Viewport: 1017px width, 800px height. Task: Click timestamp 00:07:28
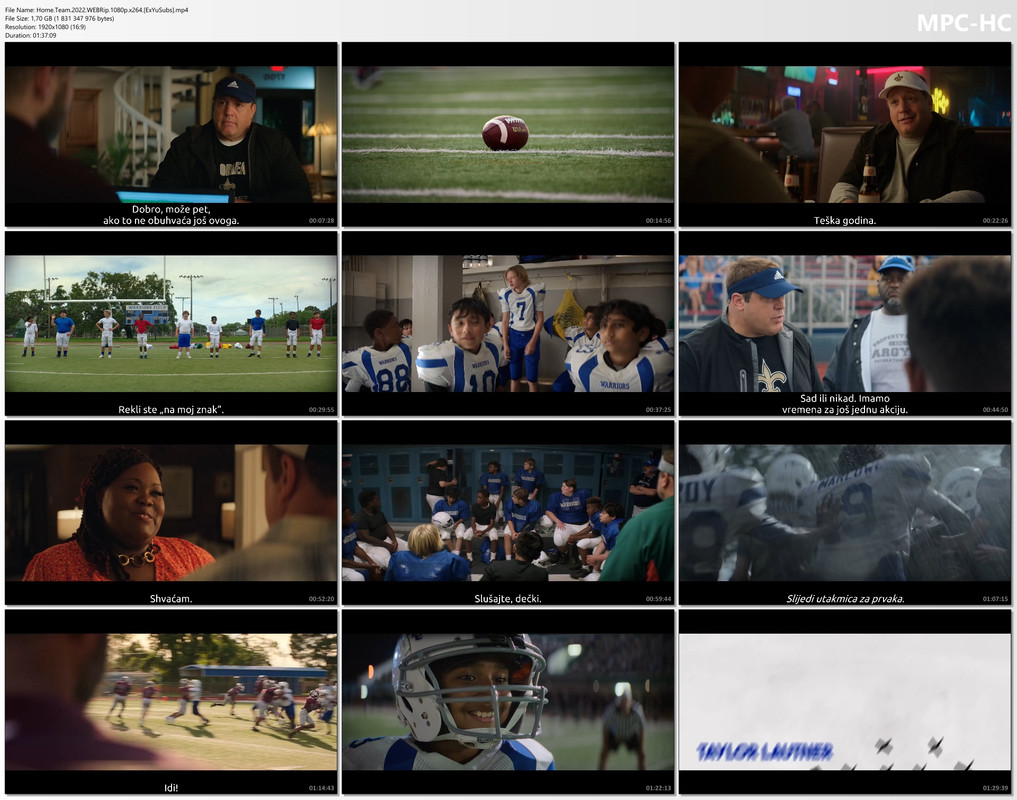click(x=321, y=221)
